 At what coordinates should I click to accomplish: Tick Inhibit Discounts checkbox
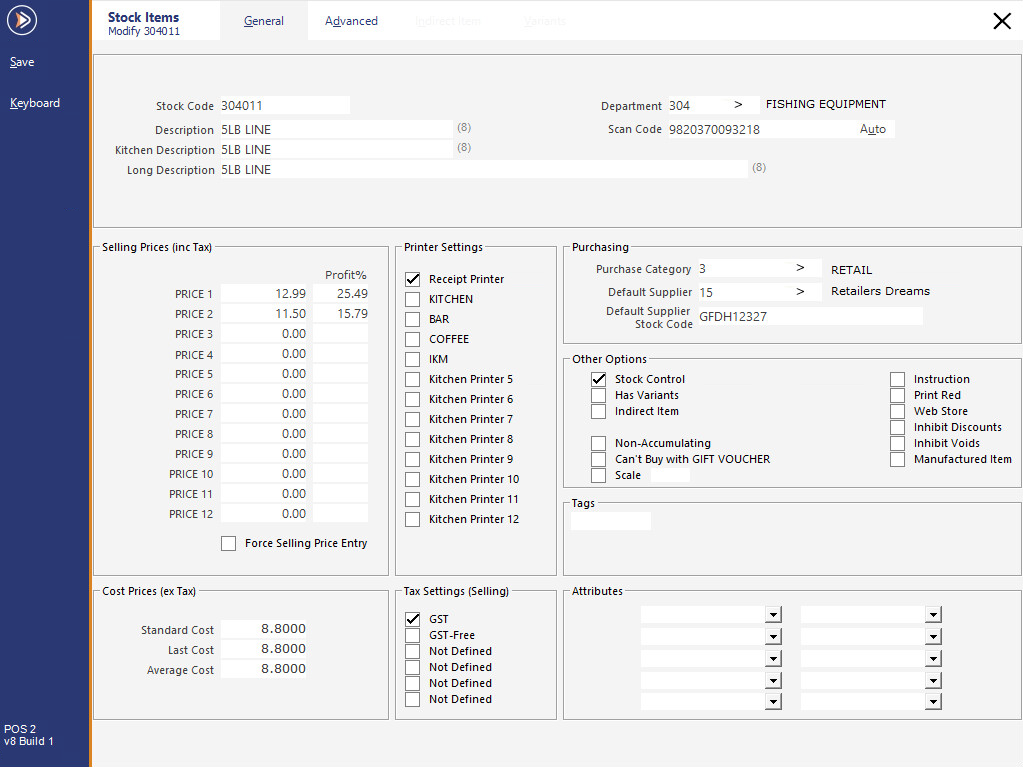coord(898,427)
